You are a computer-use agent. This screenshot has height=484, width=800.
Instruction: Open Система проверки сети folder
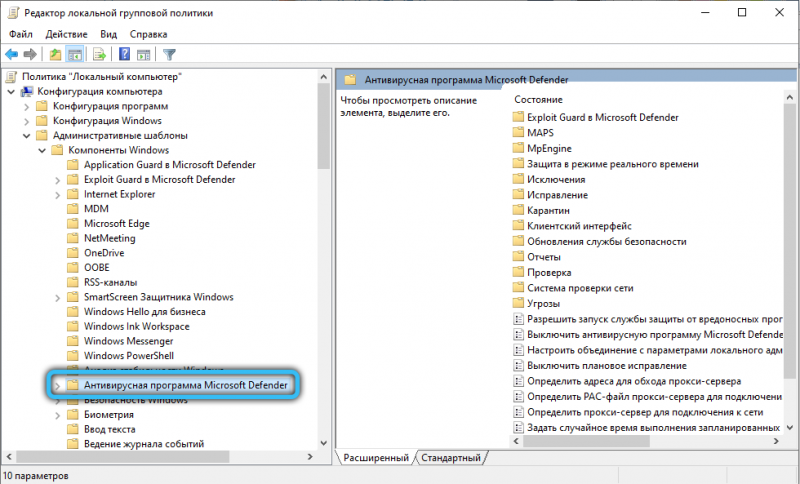pyautogui.click(x=580, y=288)
